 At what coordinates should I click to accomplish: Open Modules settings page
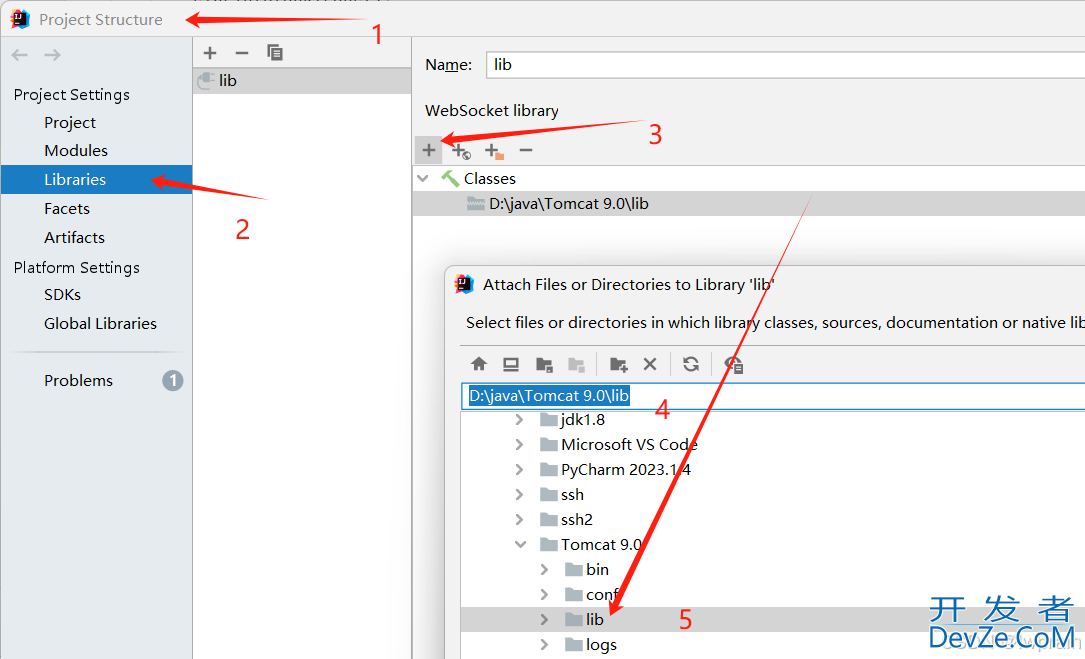[x=76, y=150]
